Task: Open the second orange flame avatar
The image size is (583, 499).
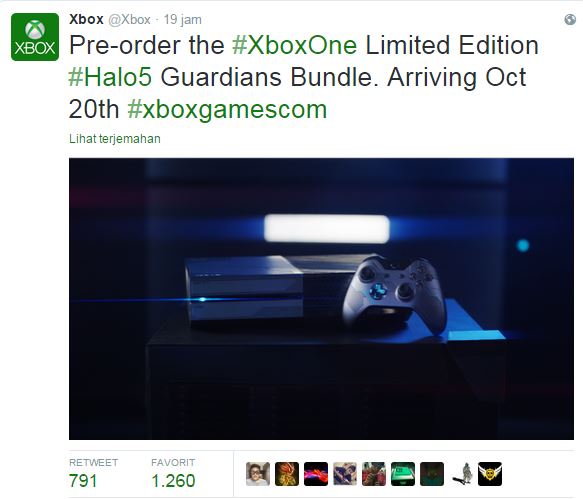Action: click(287, 474)
